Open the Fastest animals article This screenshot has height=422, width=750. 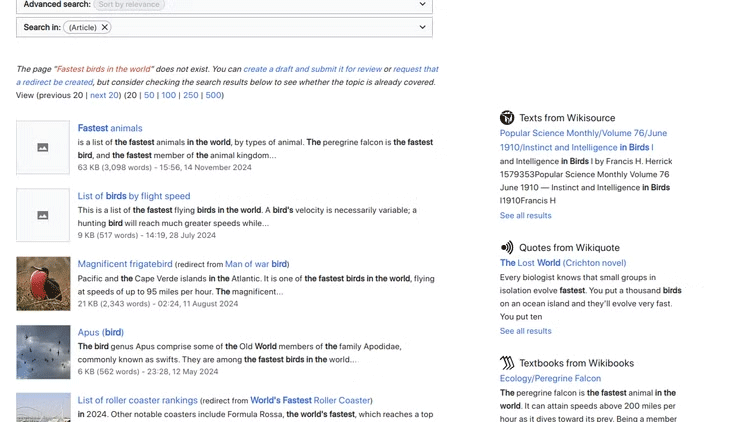110,128
